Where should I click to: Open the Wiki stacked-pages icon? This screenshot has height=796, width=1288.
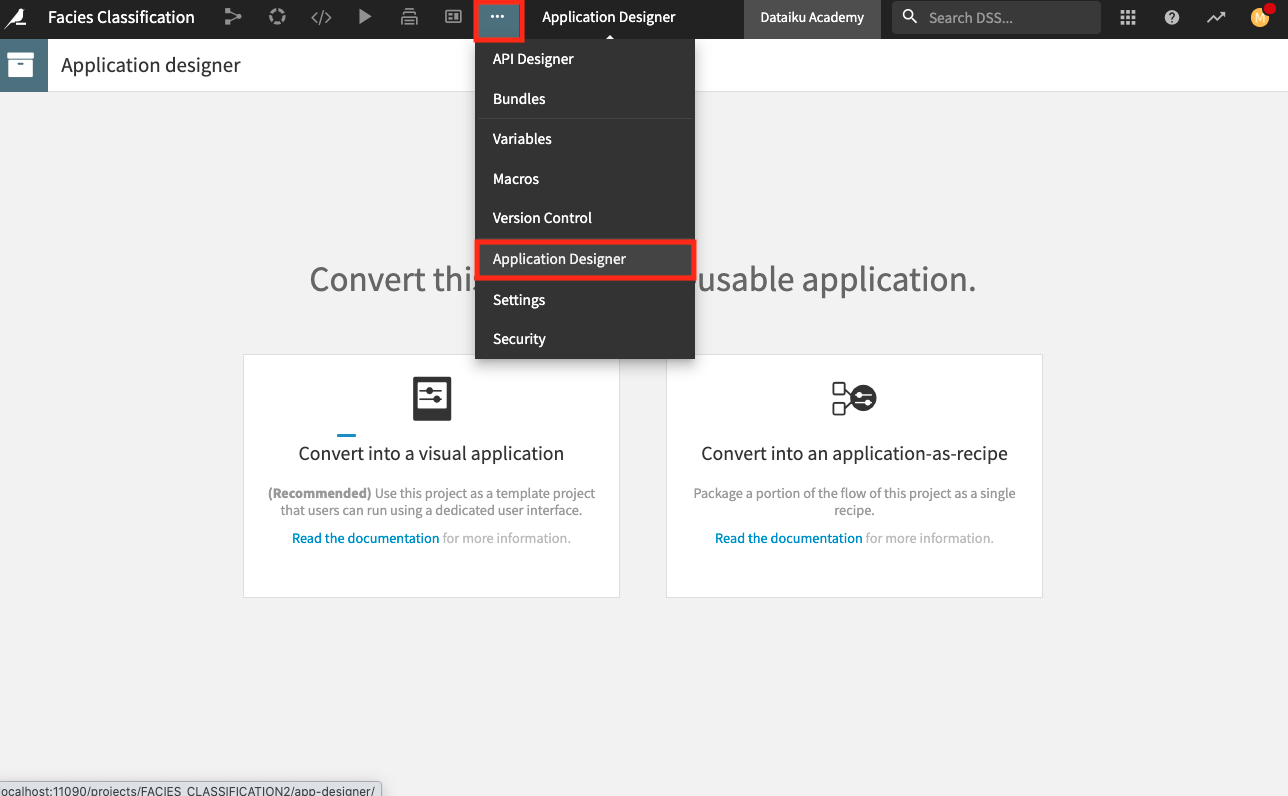coord(409,17)
